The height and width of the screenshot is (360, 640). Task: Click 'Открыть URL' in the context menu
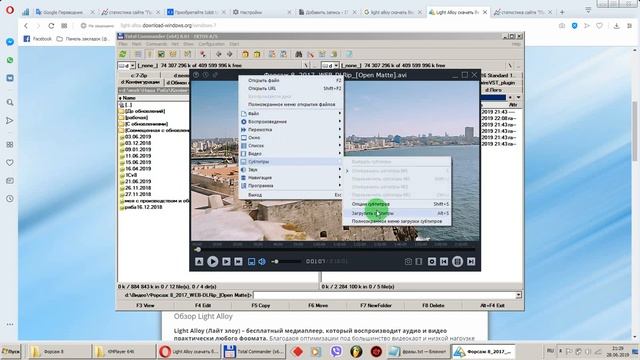[291, 88]
